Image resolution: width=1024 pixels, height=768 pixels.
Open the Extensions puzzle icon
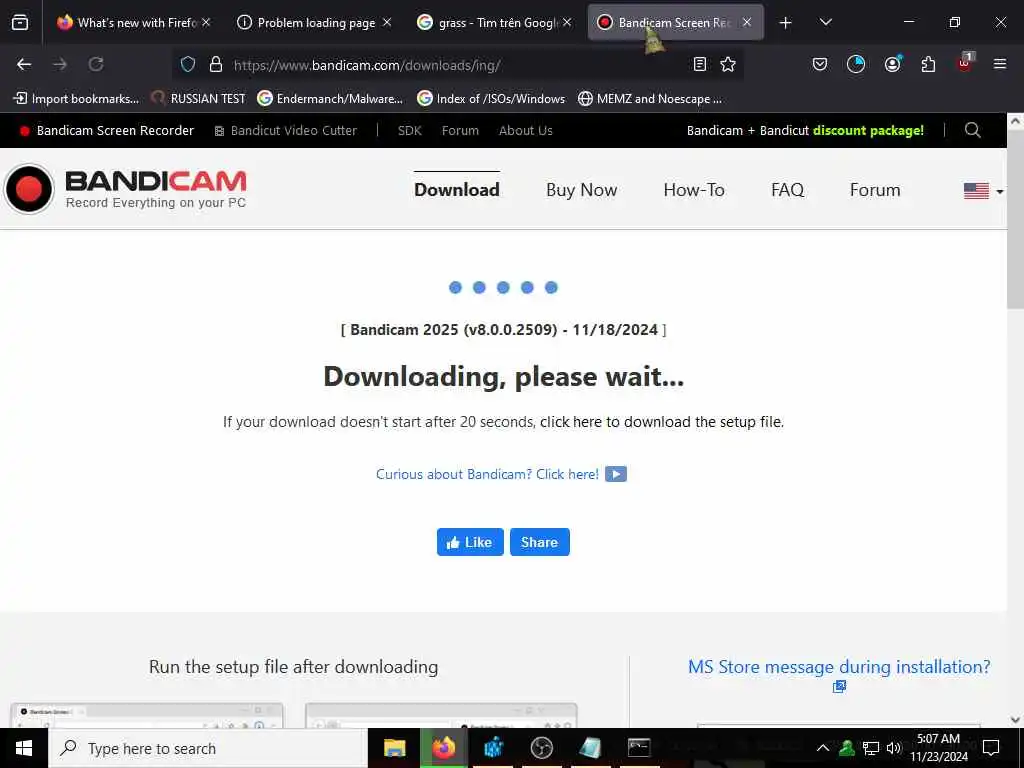click(x=928, y=64)
